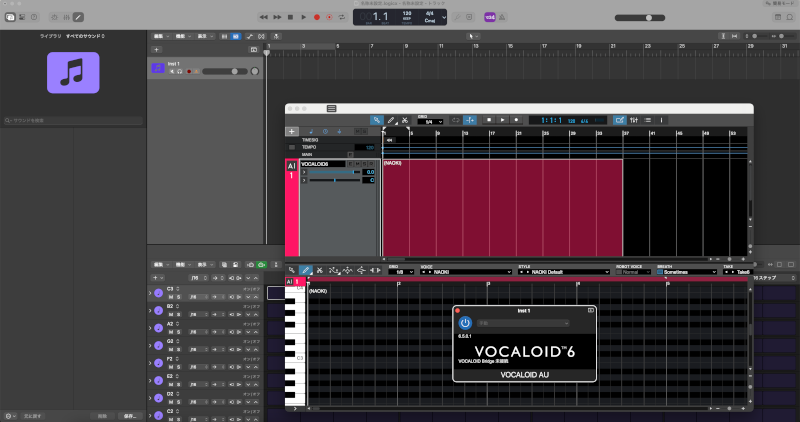Click the green MIDI-in button in step editor
The width and height of the screenshot is (800, 422).
tap(262, 265)
